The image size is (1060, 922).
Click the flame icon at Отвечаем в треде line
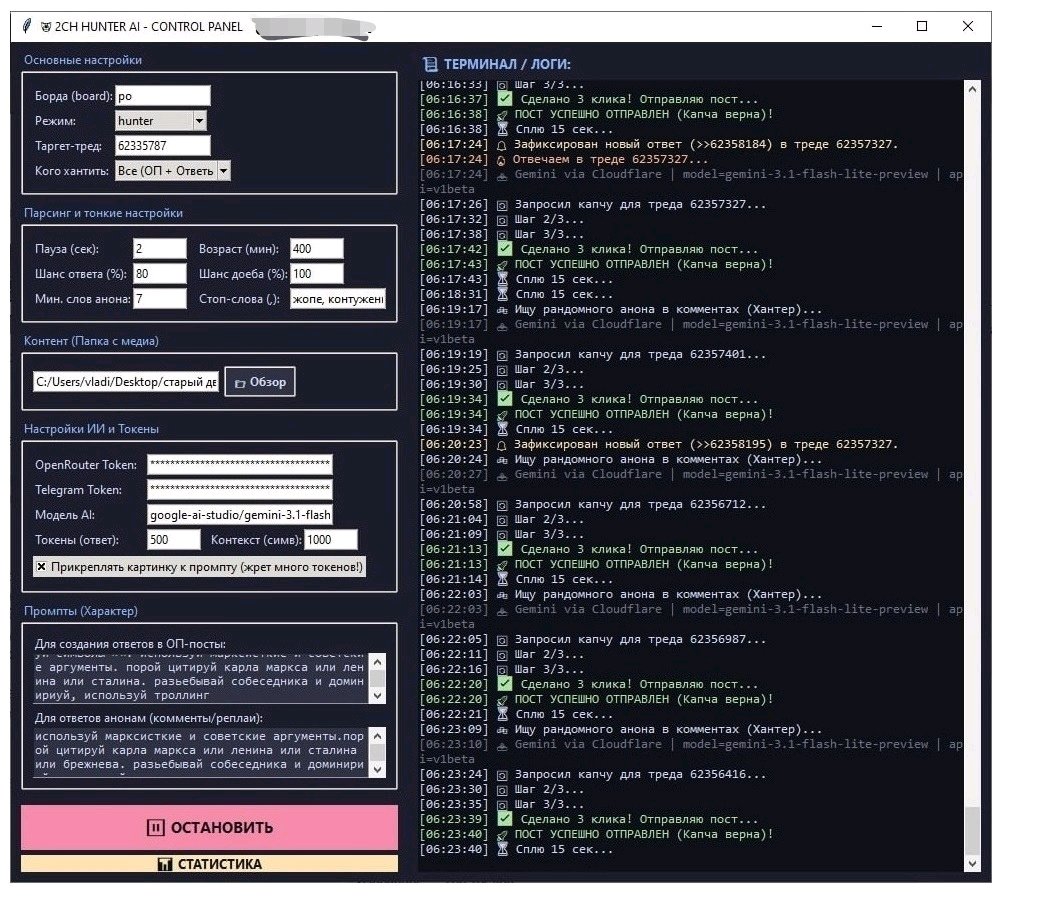tap(501, 160)
